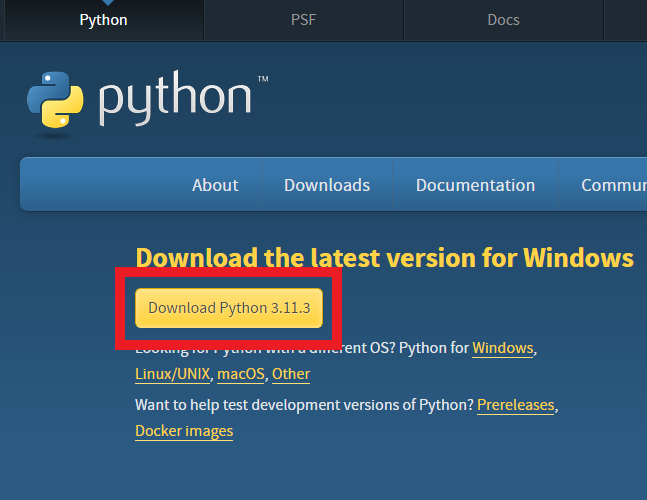Follow the macOS link
Viewport: 647px width, 500px height.
point(241,374)
